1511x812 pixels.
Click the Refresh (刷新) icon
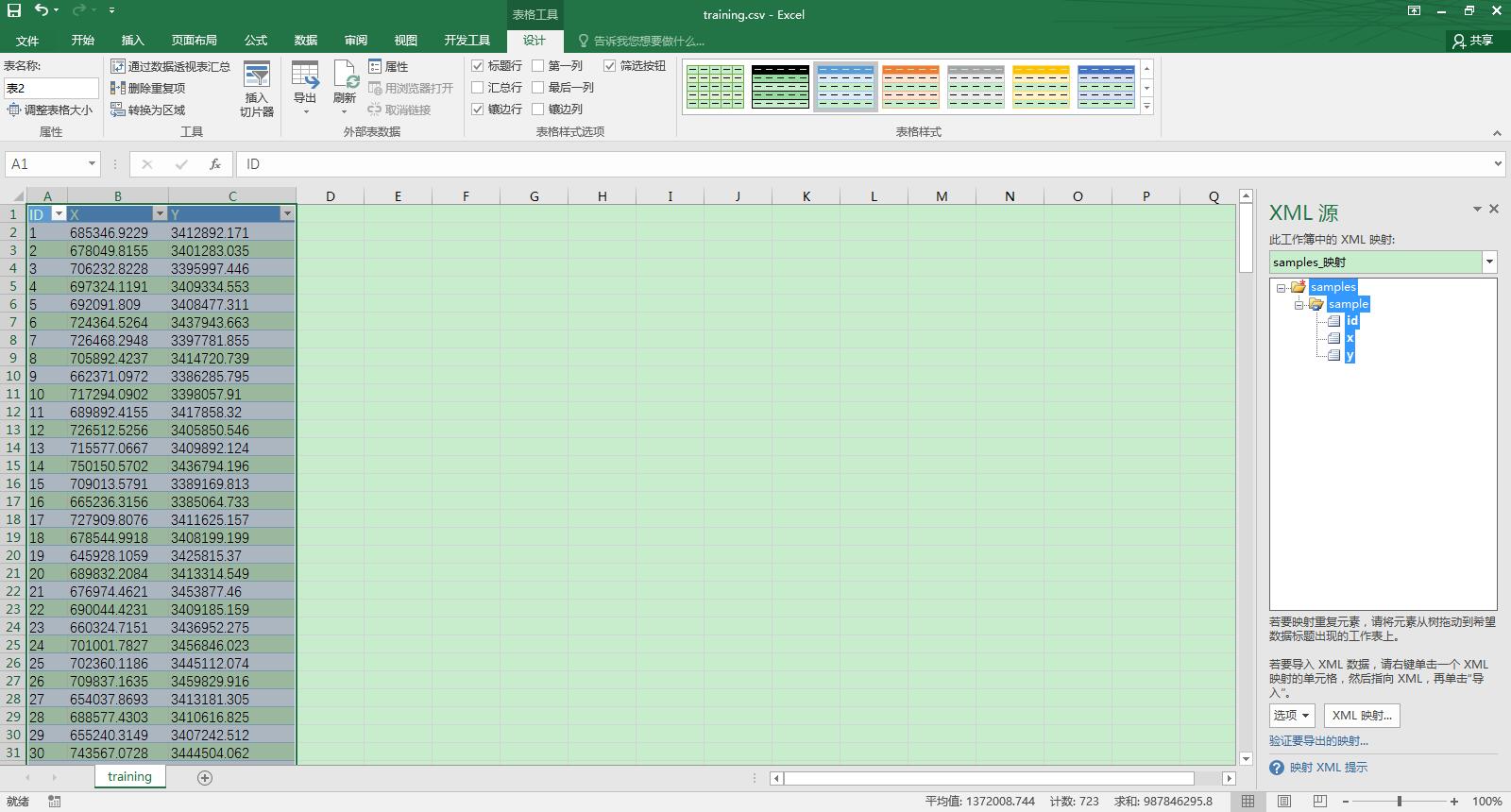(x=346, y=74)
